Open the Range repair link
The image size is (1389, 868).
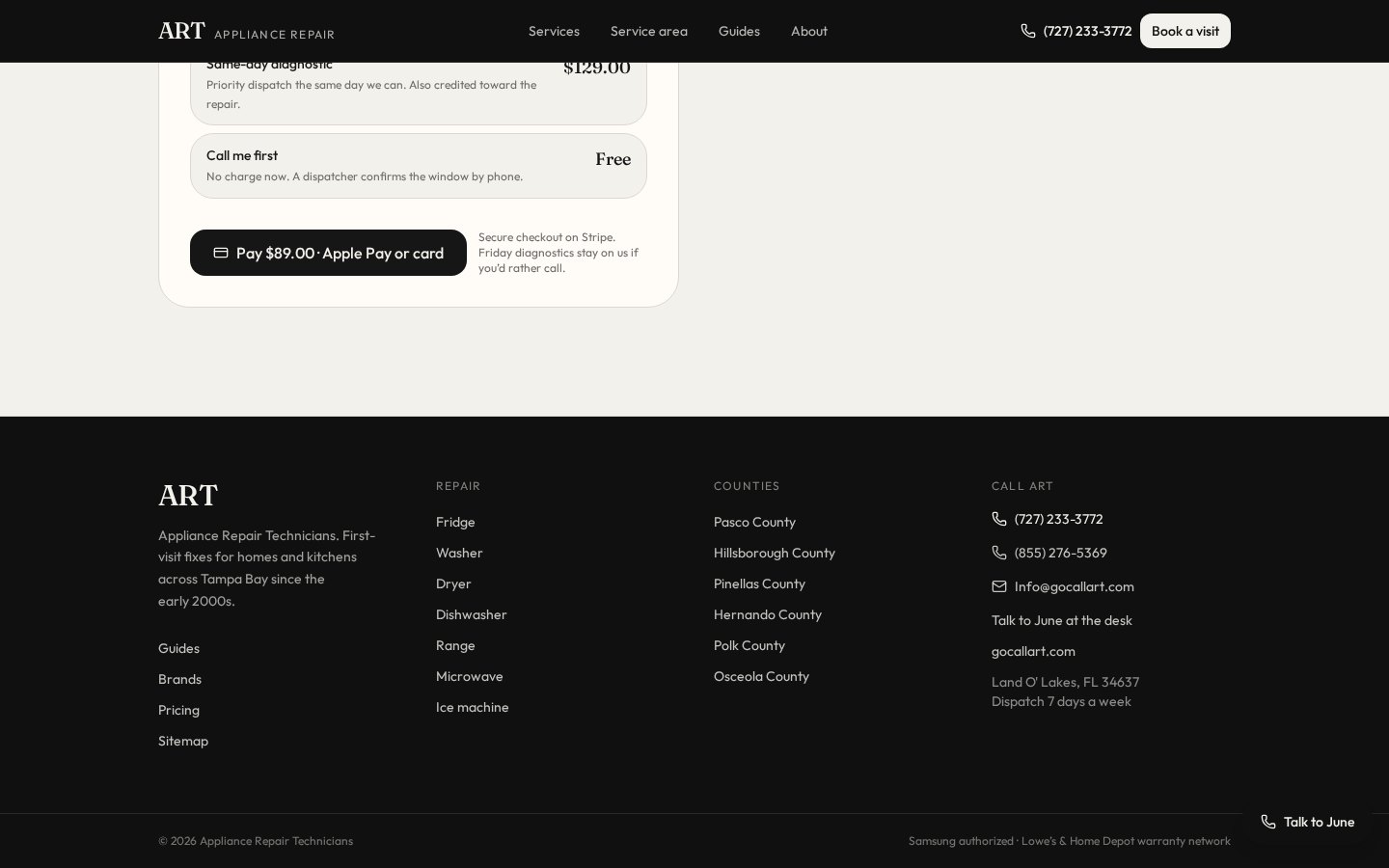(455, 645)
